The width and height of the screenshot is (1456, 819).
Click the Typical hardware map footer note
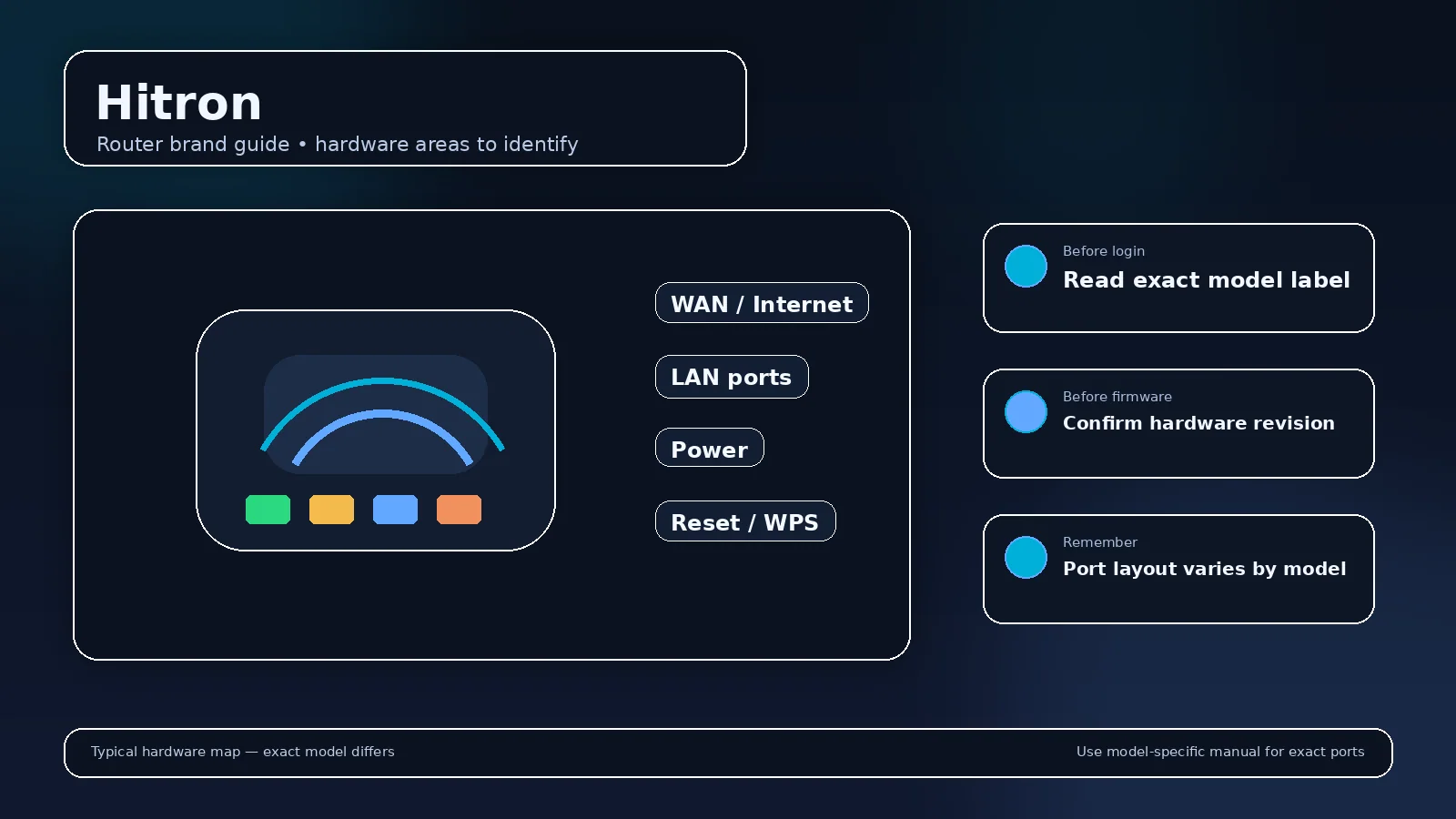point(243,752)
